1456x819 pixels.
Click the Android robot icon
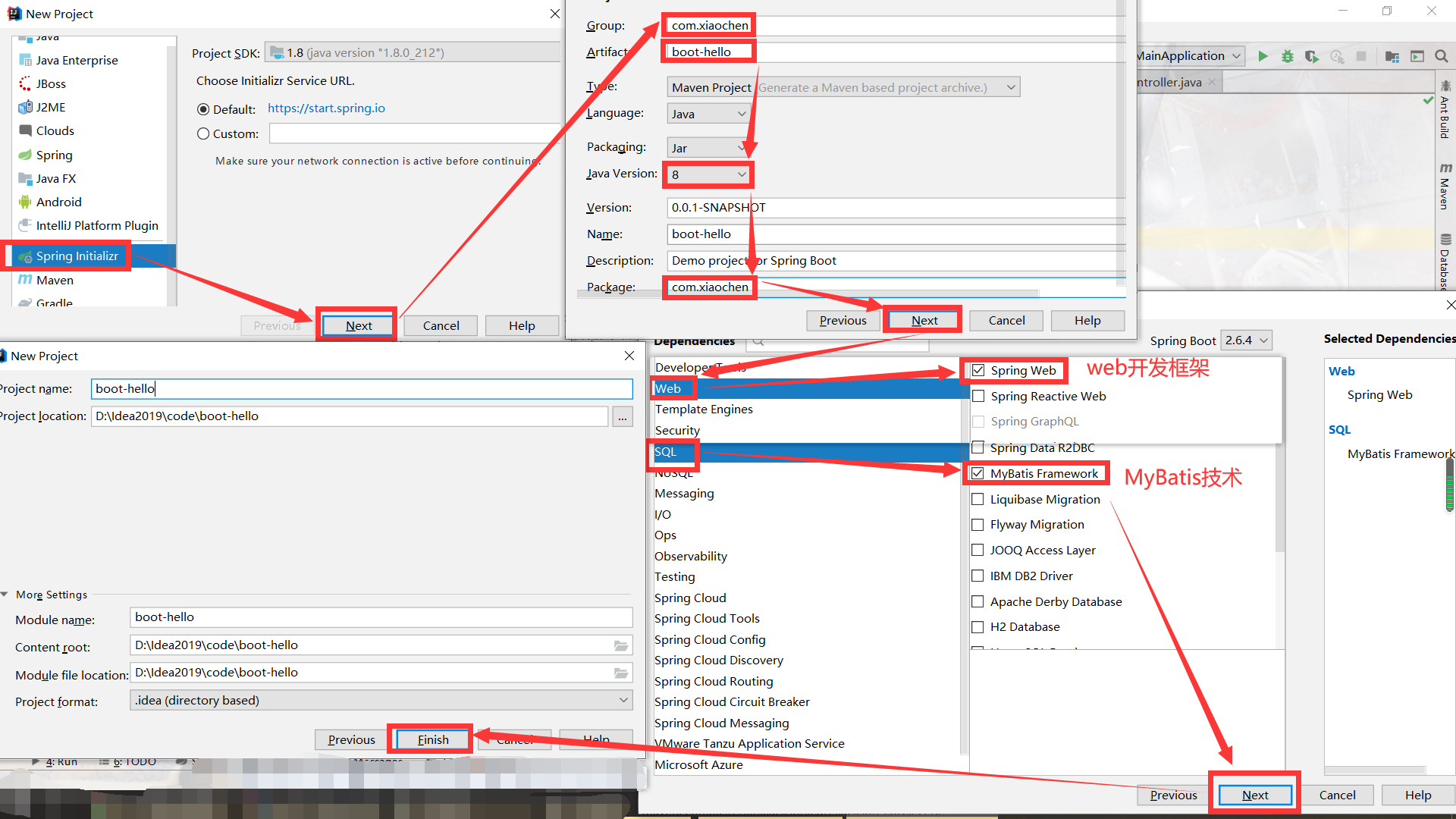point(25,202)
